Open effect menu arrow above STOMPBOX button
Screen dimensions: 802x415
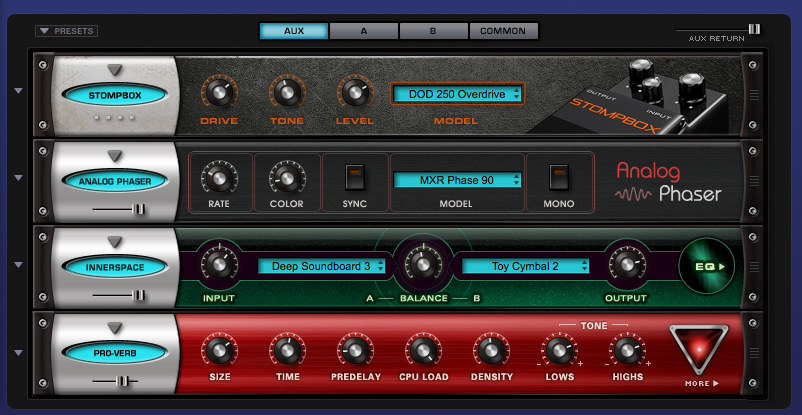[115, 70]
